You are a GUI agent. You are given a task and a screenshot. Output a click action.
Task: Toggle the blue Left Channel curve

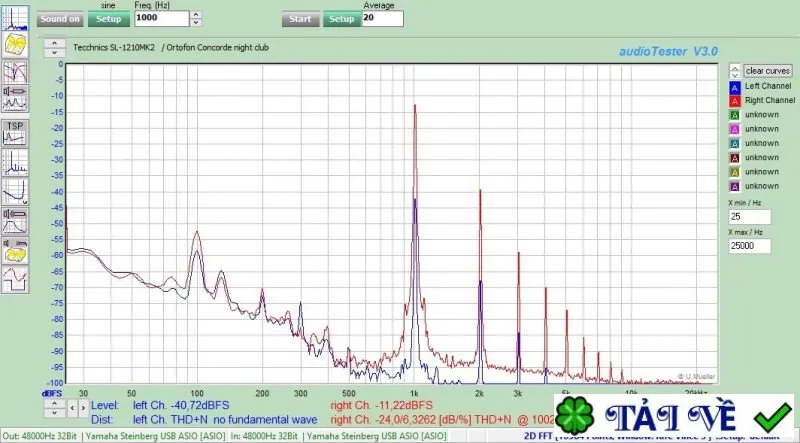735,87
